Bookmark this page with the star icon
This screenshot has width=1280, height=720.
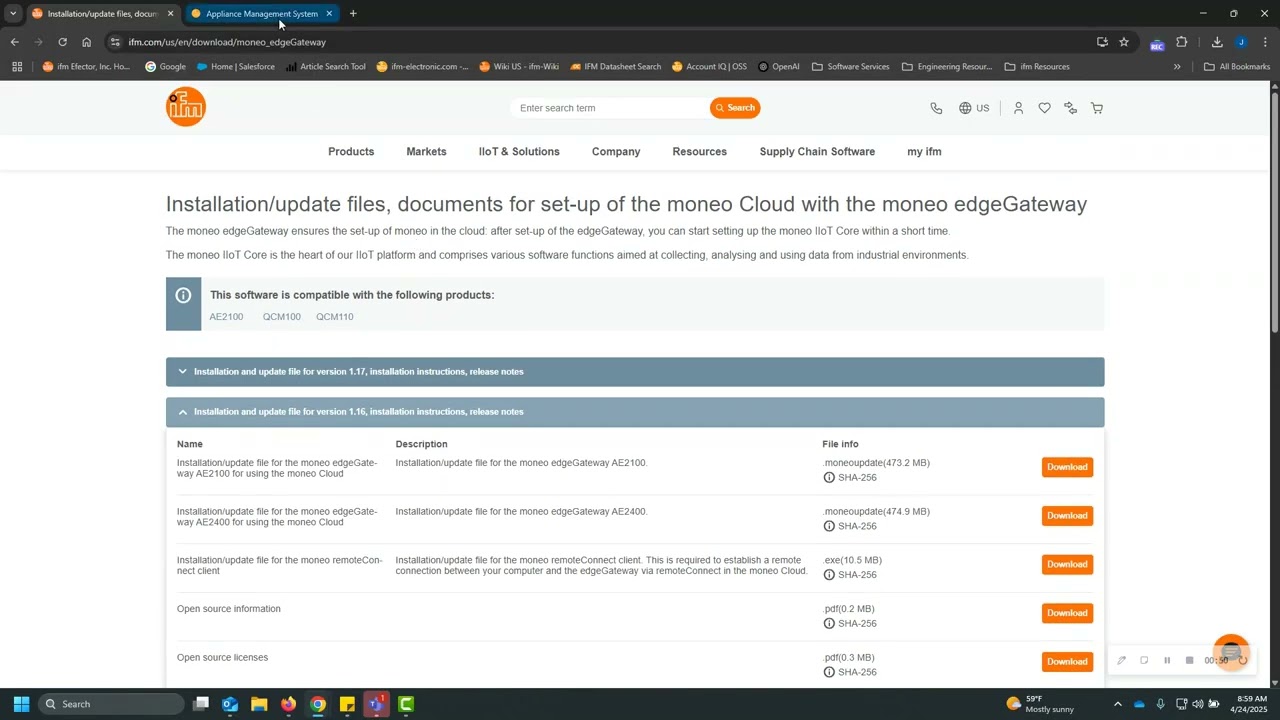[x=1124, y=42]
